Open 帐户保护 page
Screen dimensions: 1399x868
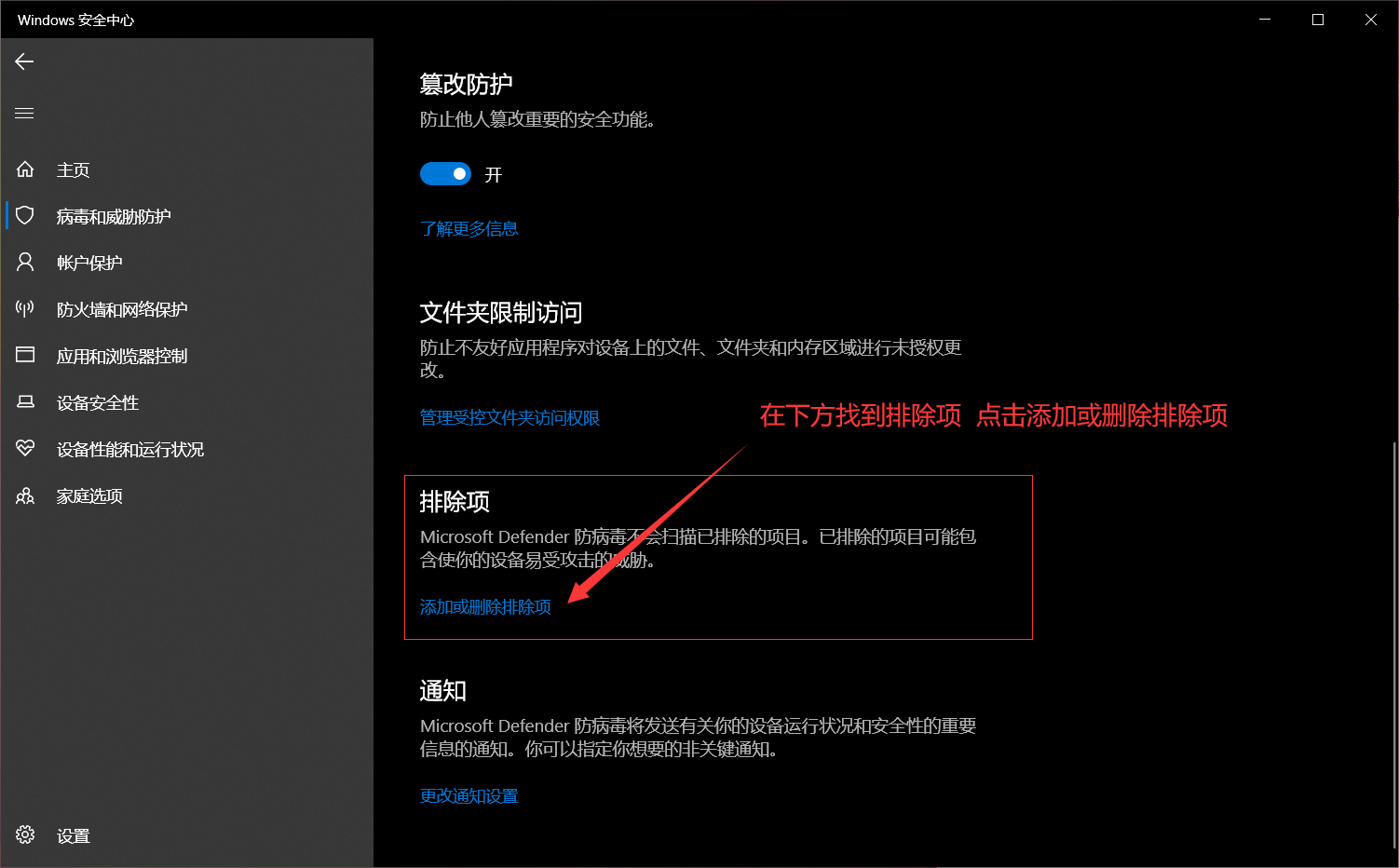click(89, 263)
